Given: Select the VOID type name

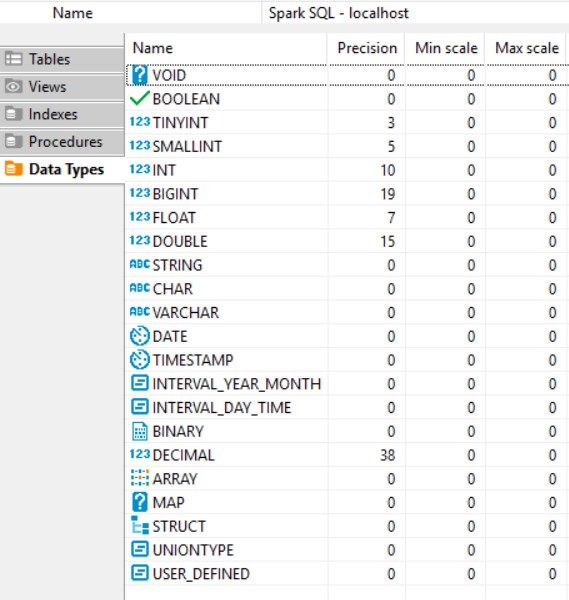Looking at the screenshot, I should coord(169,75).
